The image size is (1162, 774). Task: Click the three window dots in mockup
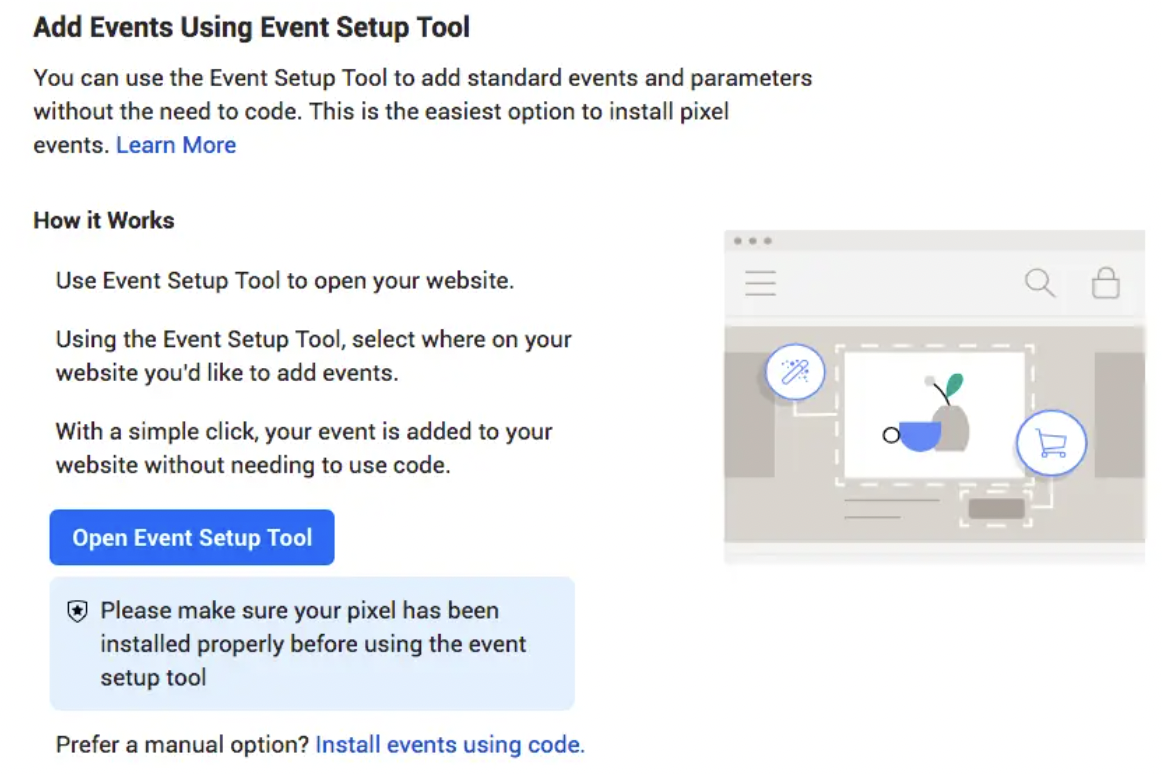point(752,241)
